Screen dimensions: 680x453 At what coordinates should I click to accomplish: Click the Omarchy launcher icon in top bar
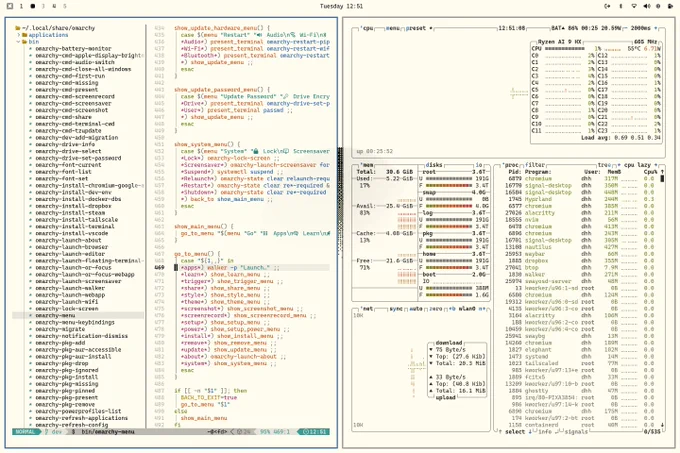coord(9,6)
